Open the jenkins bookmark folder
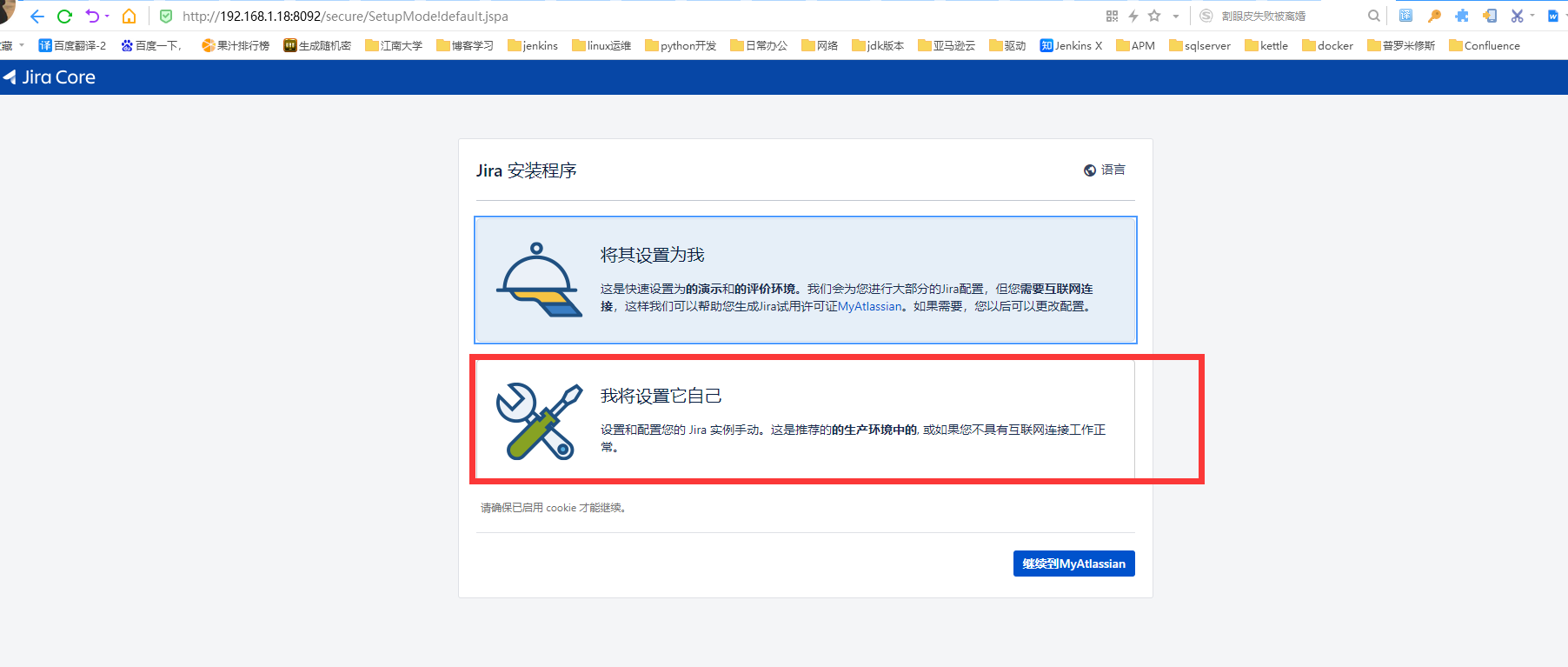Screen dimensions: 1568x667 click(x=533, y=45)
